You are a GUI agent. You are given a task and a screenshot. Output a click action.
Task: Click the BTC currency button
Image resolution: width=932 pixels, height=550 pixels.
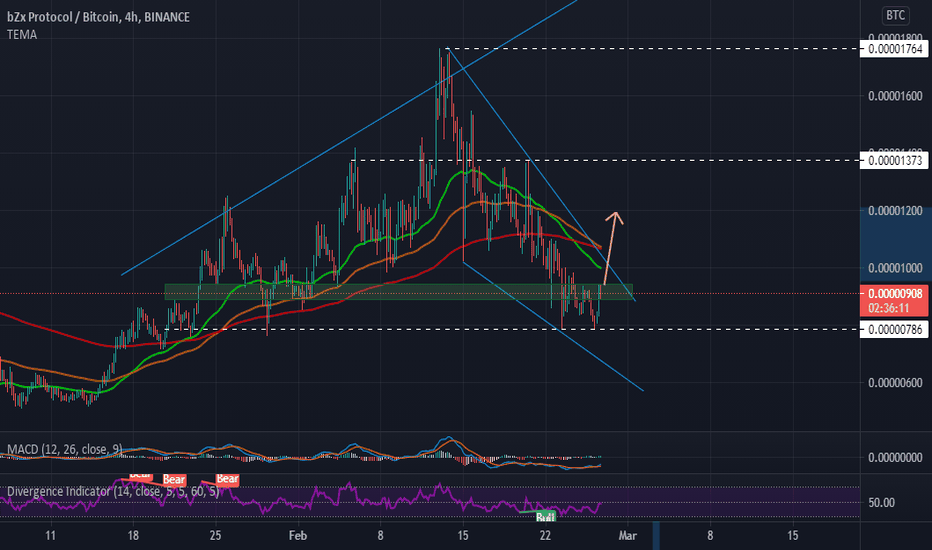(x=896, y=15)
